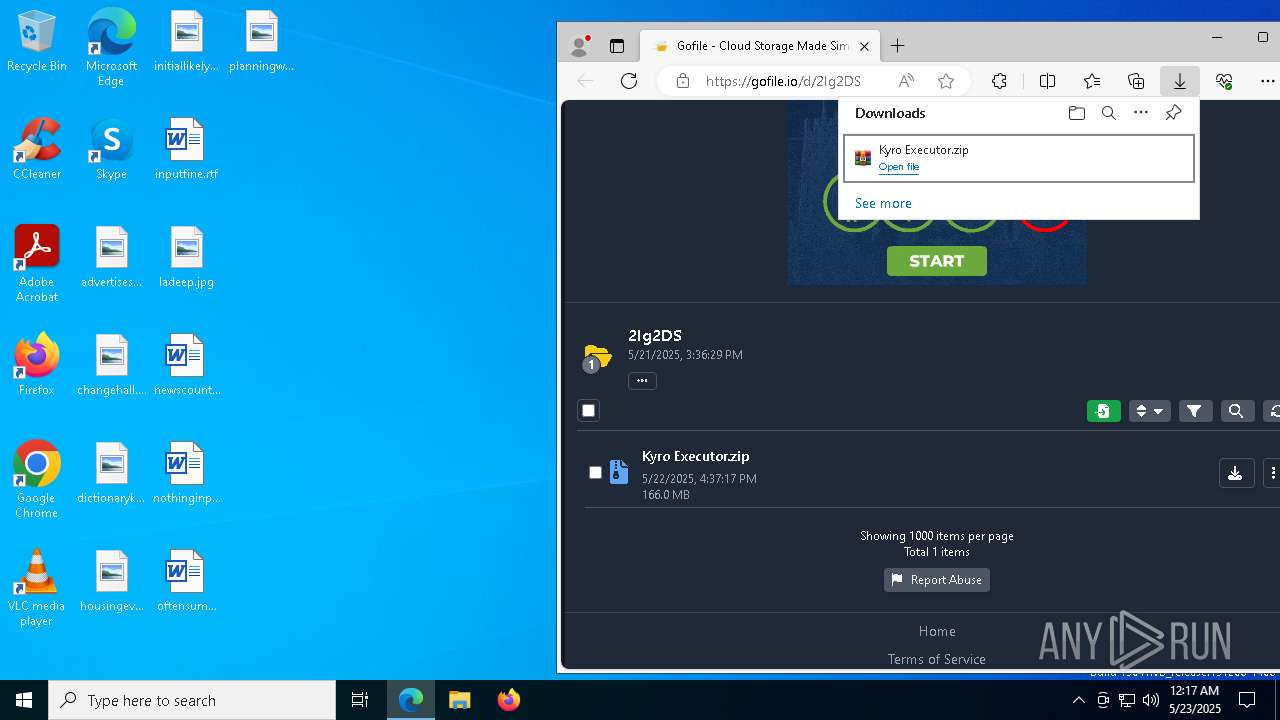Tick the Kyro Executor.zip checkbox
The height and width of the screenshot is (720, 1280).
pos(595,472)
